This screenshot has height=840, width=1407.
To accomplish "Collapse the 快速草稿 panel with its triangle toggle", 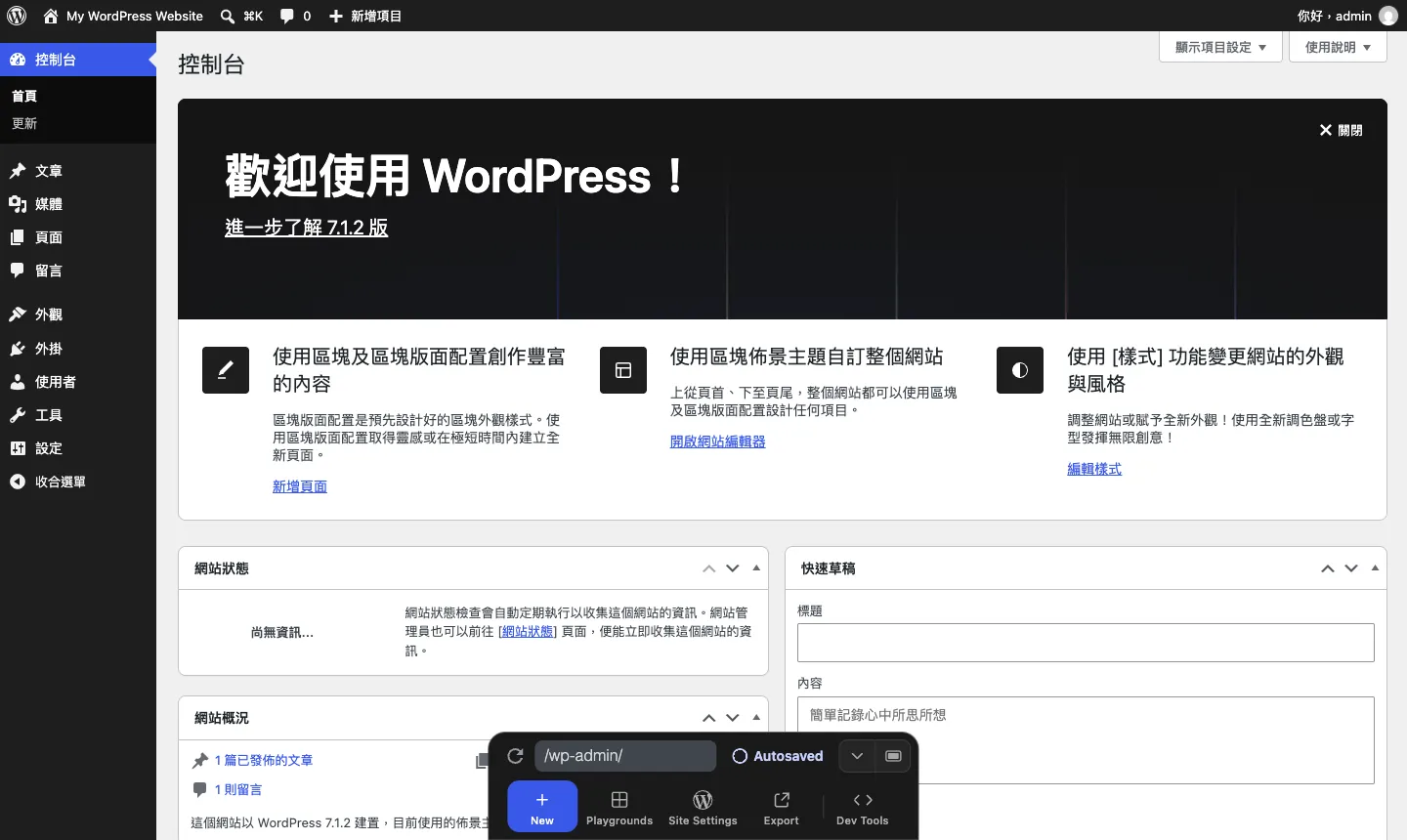I will (1375, 567).
